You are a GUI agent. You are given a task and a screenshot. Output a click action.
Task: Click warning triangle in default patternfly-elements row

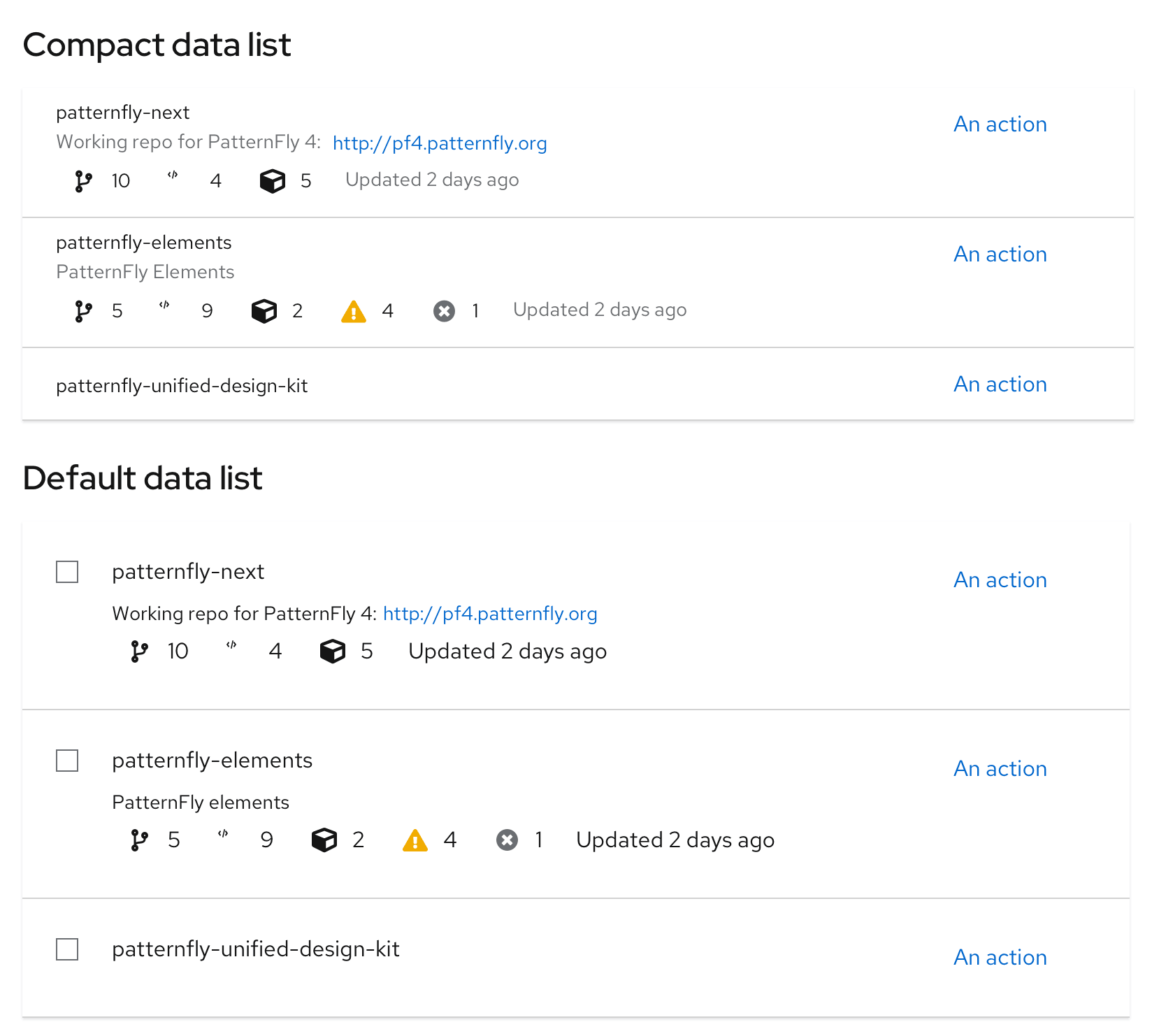point(415,840)
